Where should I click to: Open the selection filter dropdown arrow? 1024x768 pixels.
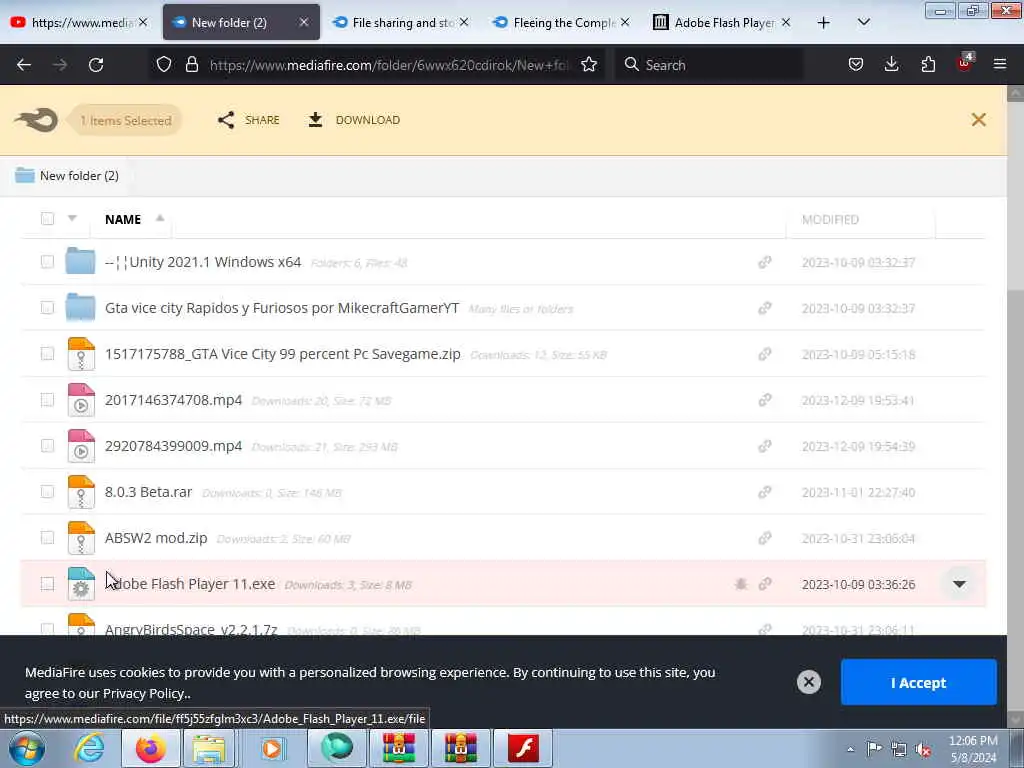(72, 218)
